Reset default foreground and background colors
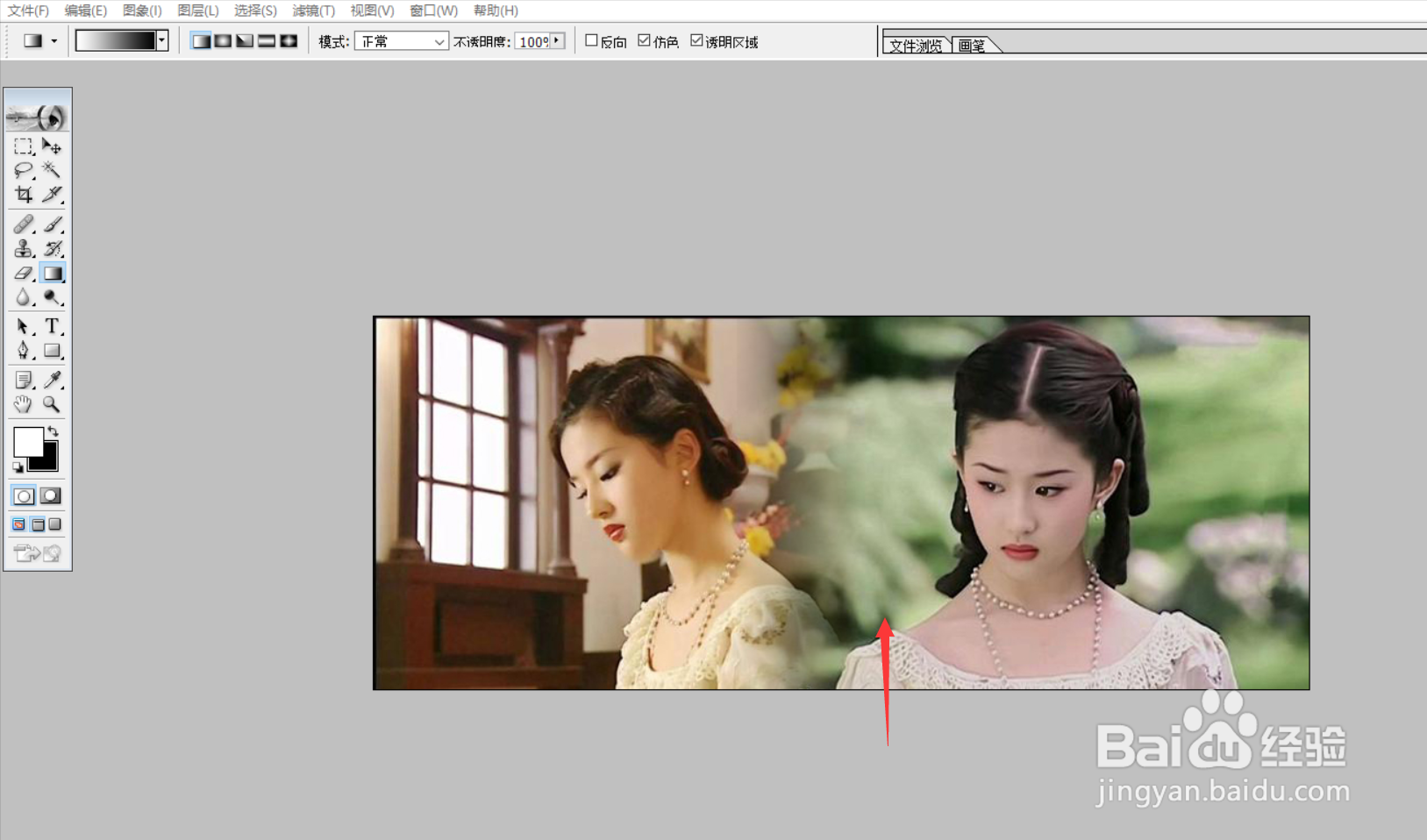This screenshot has height=840, width=1427. [18, 467]
